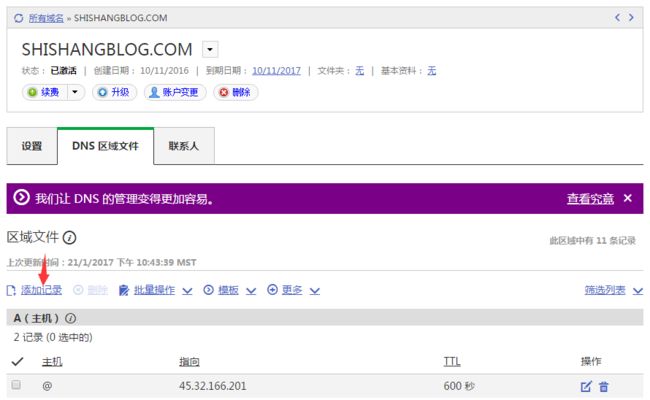Viewport: 650px width, 400px height.
Task: Click the 更多 link
Action: [292, 290]
